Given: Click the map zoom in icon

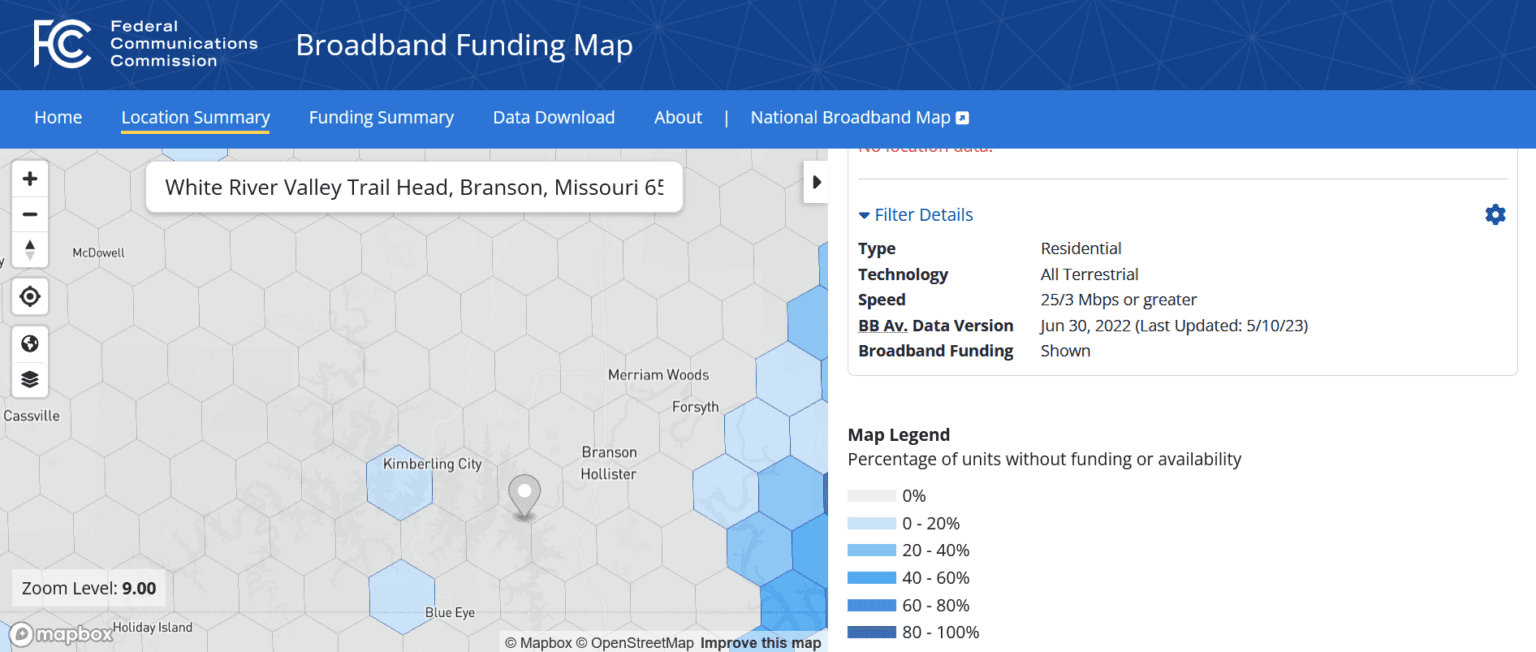Looking at the screenshot, I should coord(30,178).
